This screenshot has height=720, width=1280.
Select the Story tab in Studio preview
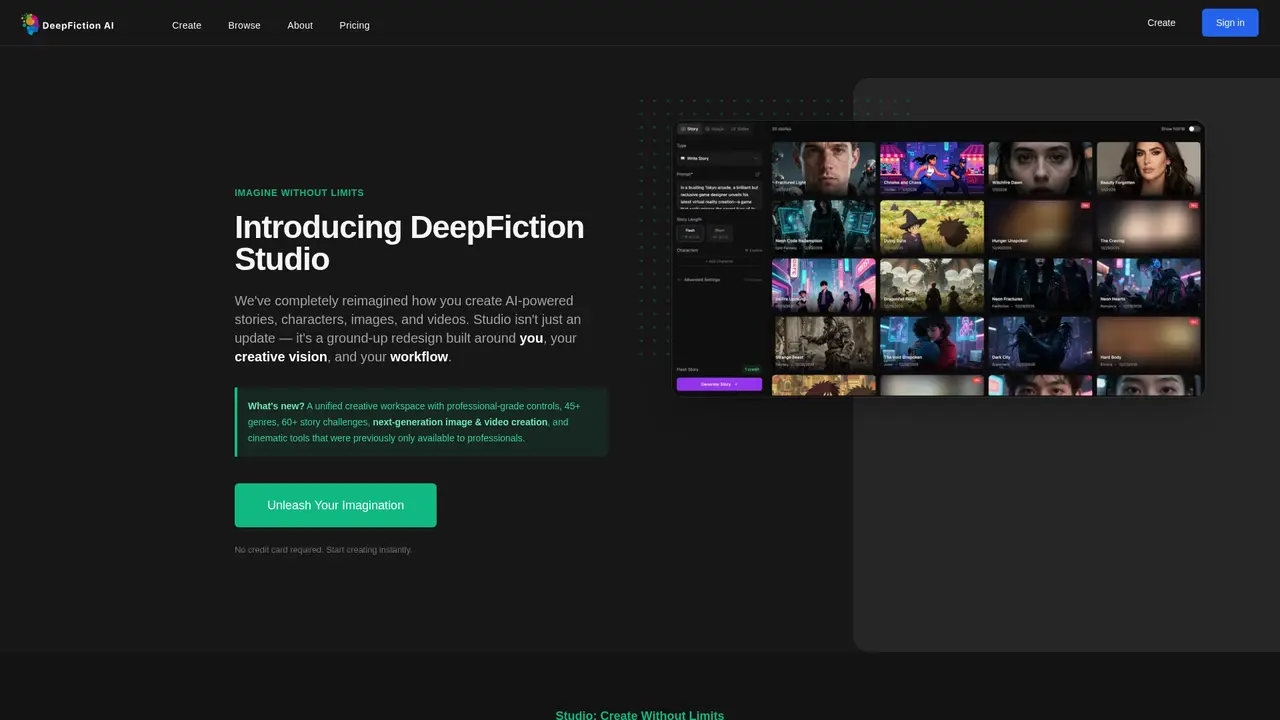690,129
